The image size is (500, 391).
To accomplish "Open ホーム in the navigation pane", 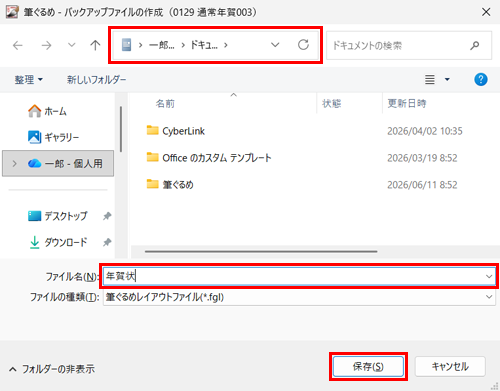I will tap(47, 111).
